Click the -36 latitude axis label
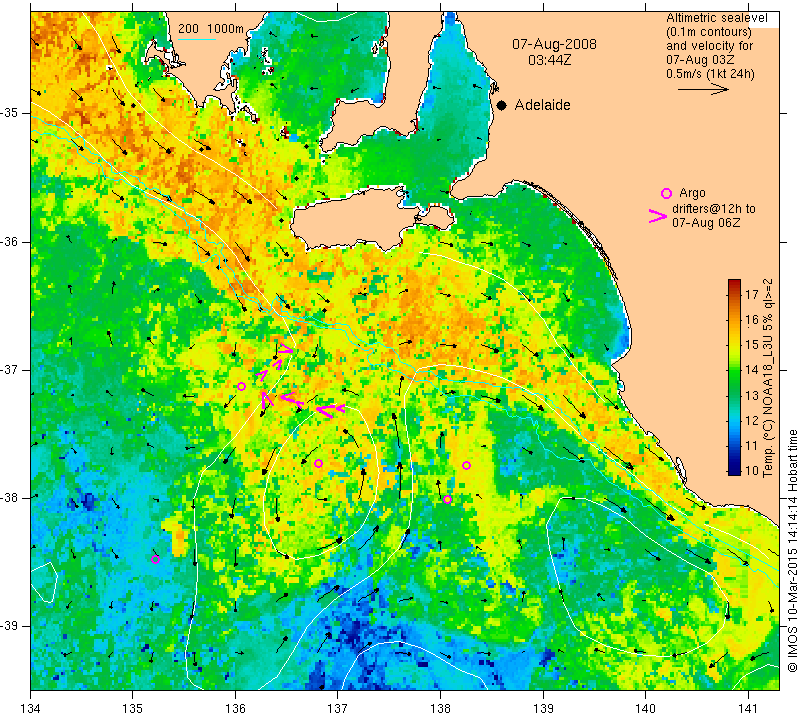 click(10, 241)
